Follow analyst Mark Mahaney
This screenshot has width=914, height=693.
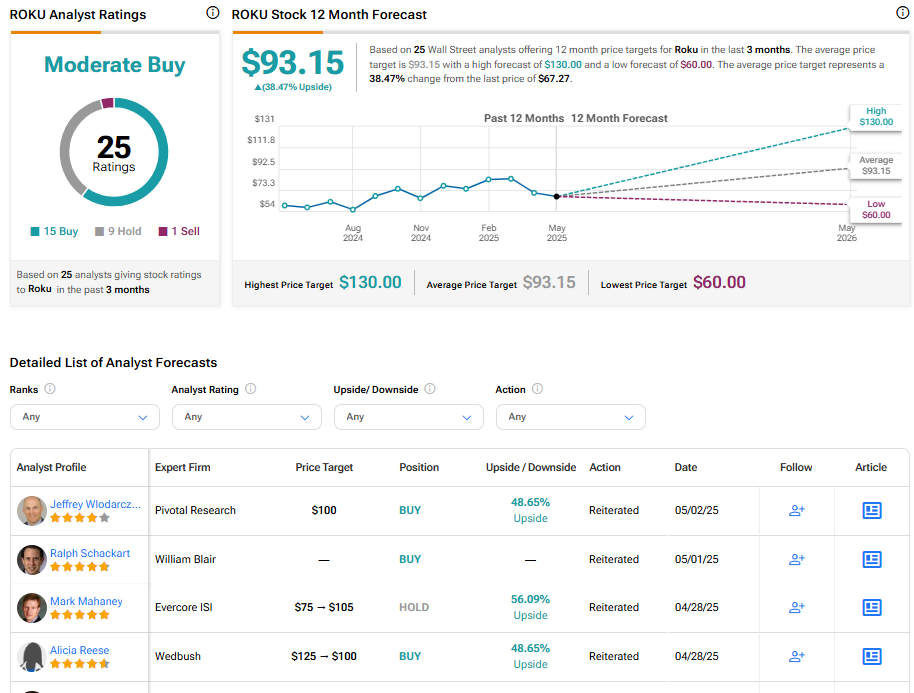[x=796, y=607]
